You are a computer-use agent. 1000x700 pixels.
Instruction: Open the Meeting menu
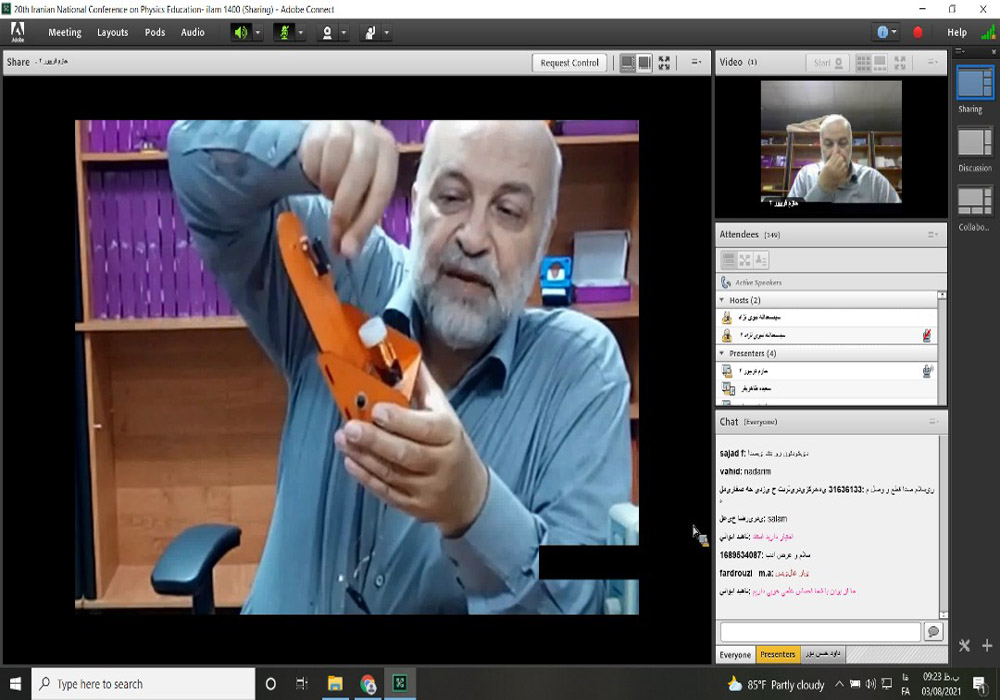tap(65, 32)
